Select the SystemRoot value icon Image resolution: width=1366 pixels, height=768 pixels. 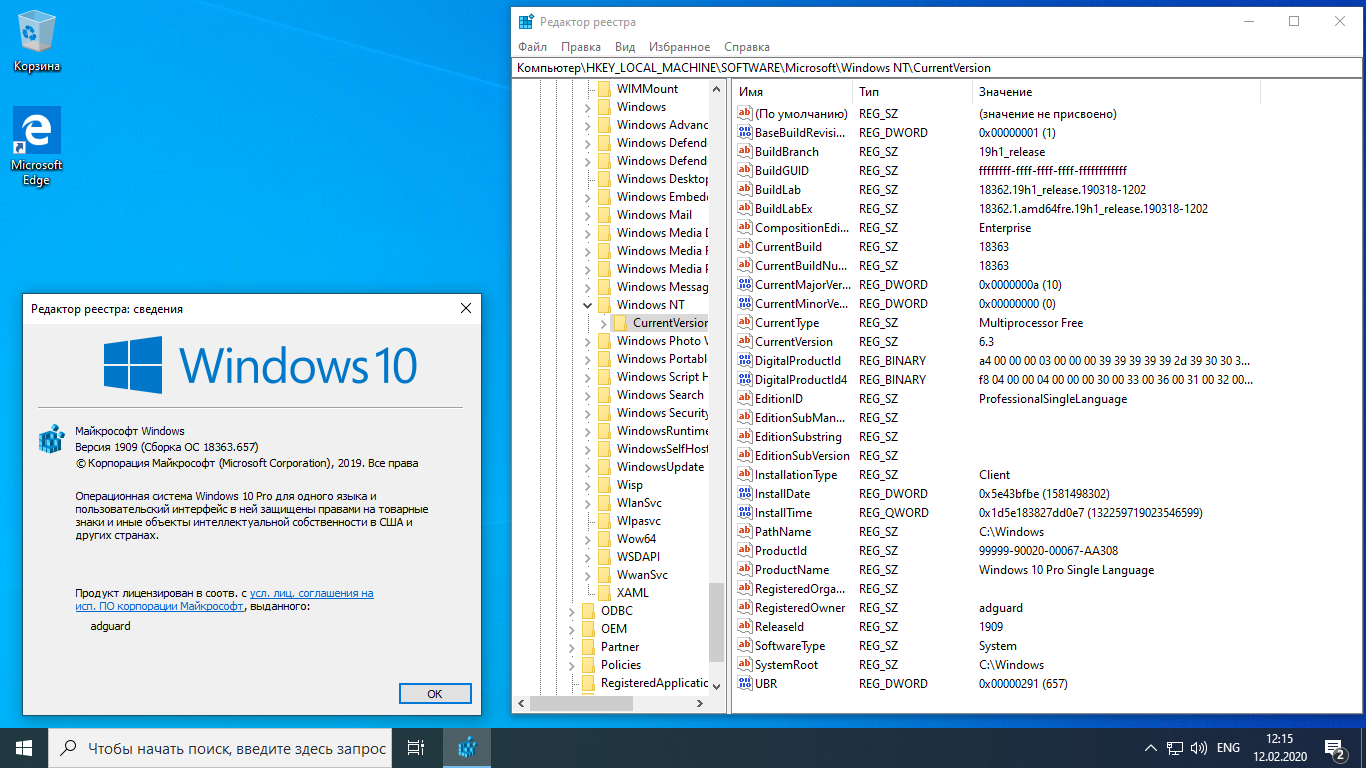tap(745, 665)
